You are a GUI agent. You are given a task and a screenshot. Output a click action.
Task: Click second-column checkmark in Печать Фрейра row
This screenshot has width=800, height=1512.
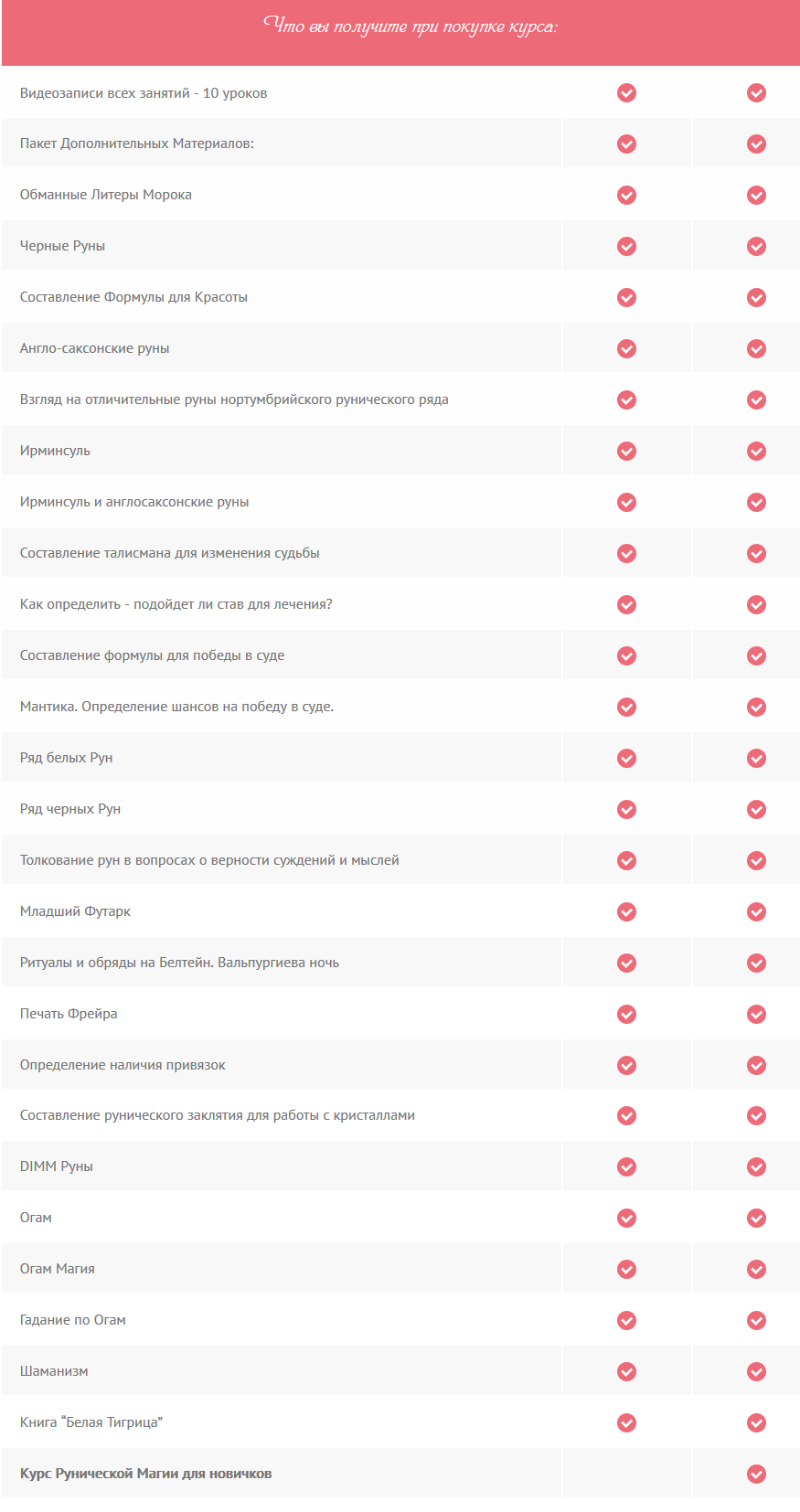(756, 1015)
